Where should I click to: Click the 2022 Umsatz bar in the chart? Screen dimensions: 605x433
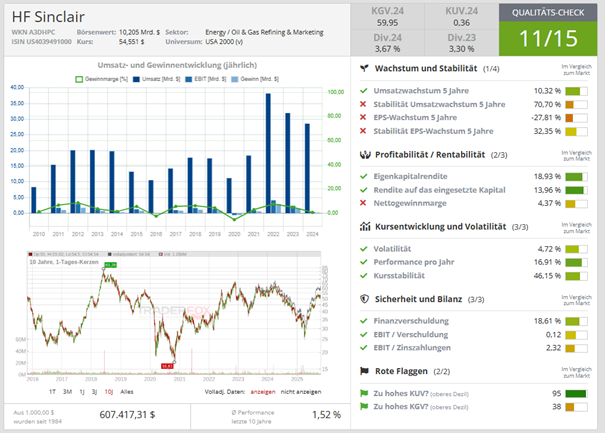coord(268,152)
